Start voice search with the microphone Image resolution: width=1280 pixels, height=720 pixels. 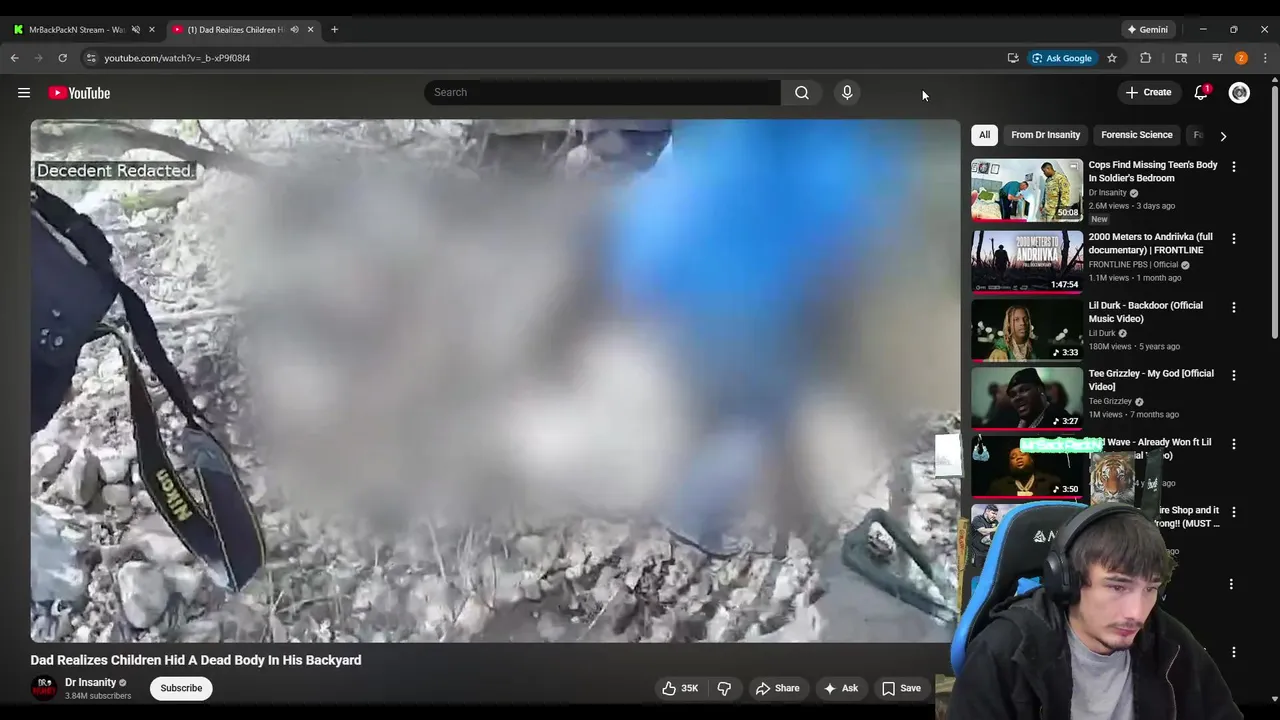pos(847,92)
